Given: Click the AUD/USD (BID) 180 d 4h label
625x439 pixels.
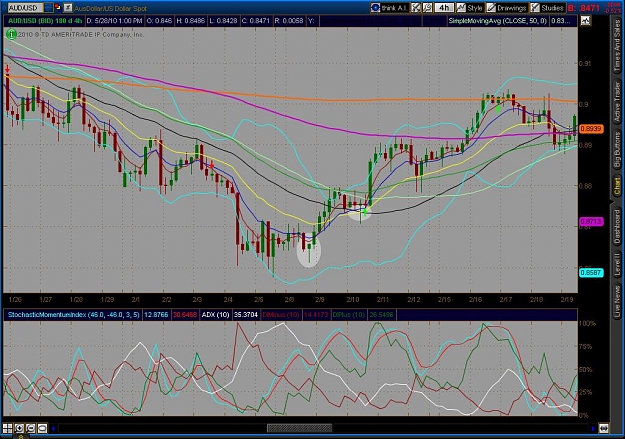Looking at the screenshot, I should click(x=44, y=21).
